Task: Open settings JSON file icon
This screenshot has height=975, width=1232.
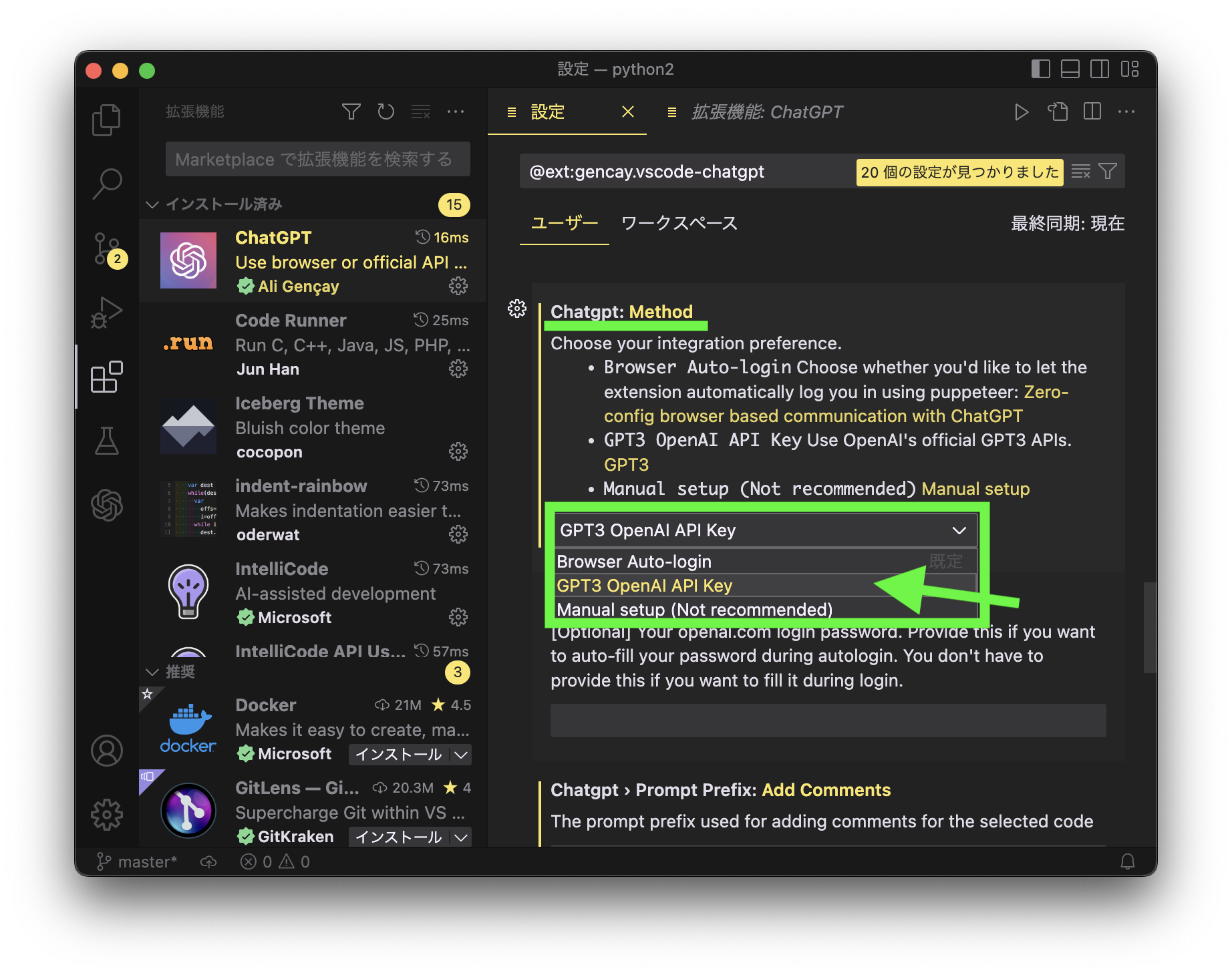Action: coord(1058,112)
